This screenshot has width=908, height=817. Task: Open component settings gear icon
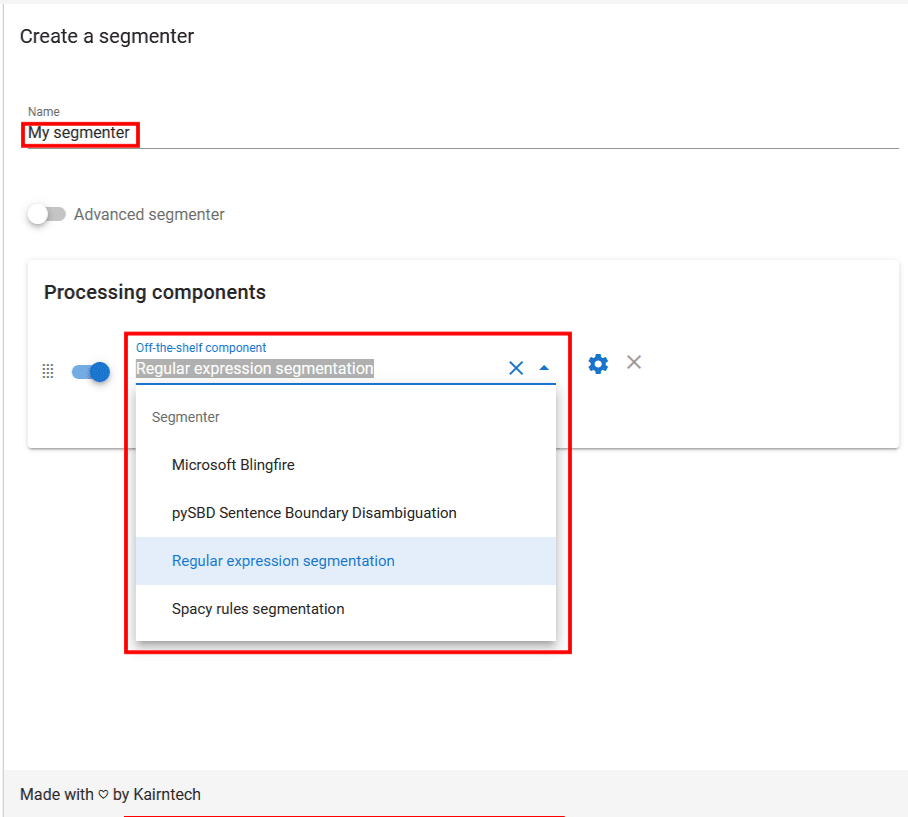point(598,364)
